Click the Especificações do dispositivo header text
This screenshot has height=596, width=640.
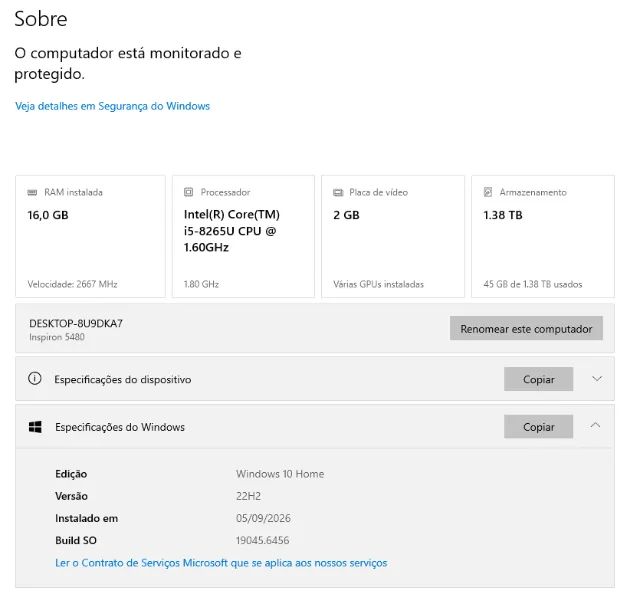pyautogui.click(x=123, y=380)
